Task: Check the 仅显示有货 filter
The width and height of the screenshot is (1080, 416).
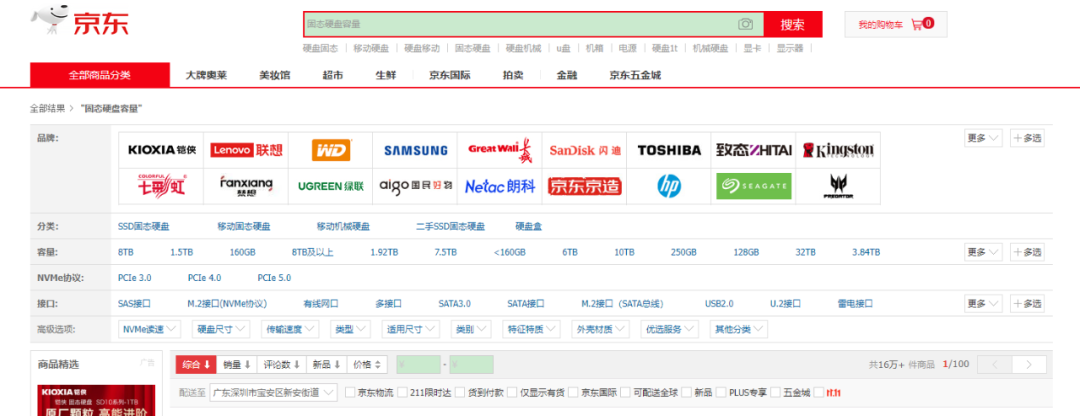Action: point(512,393)
